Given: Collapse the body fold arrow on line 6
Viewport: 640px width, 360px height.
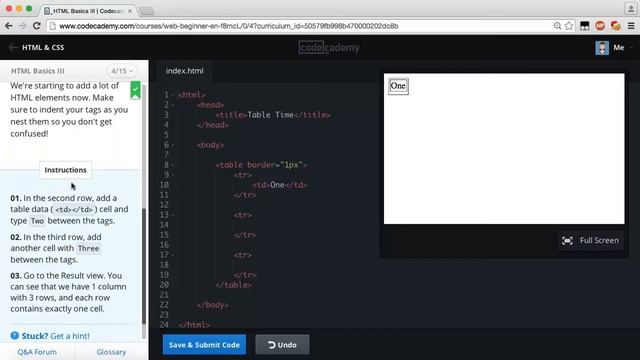Looking at the screenshot, I should (173, 145).
